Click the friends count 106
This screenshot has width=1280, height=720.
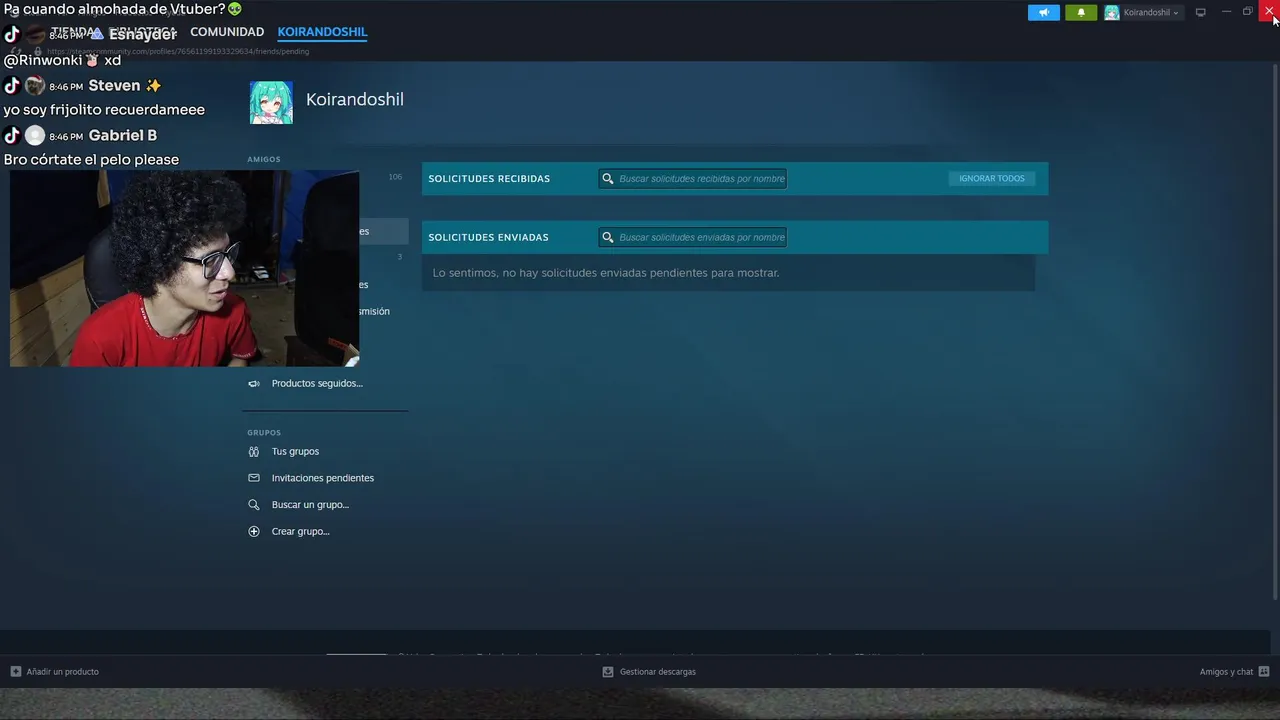pos(395,177)
